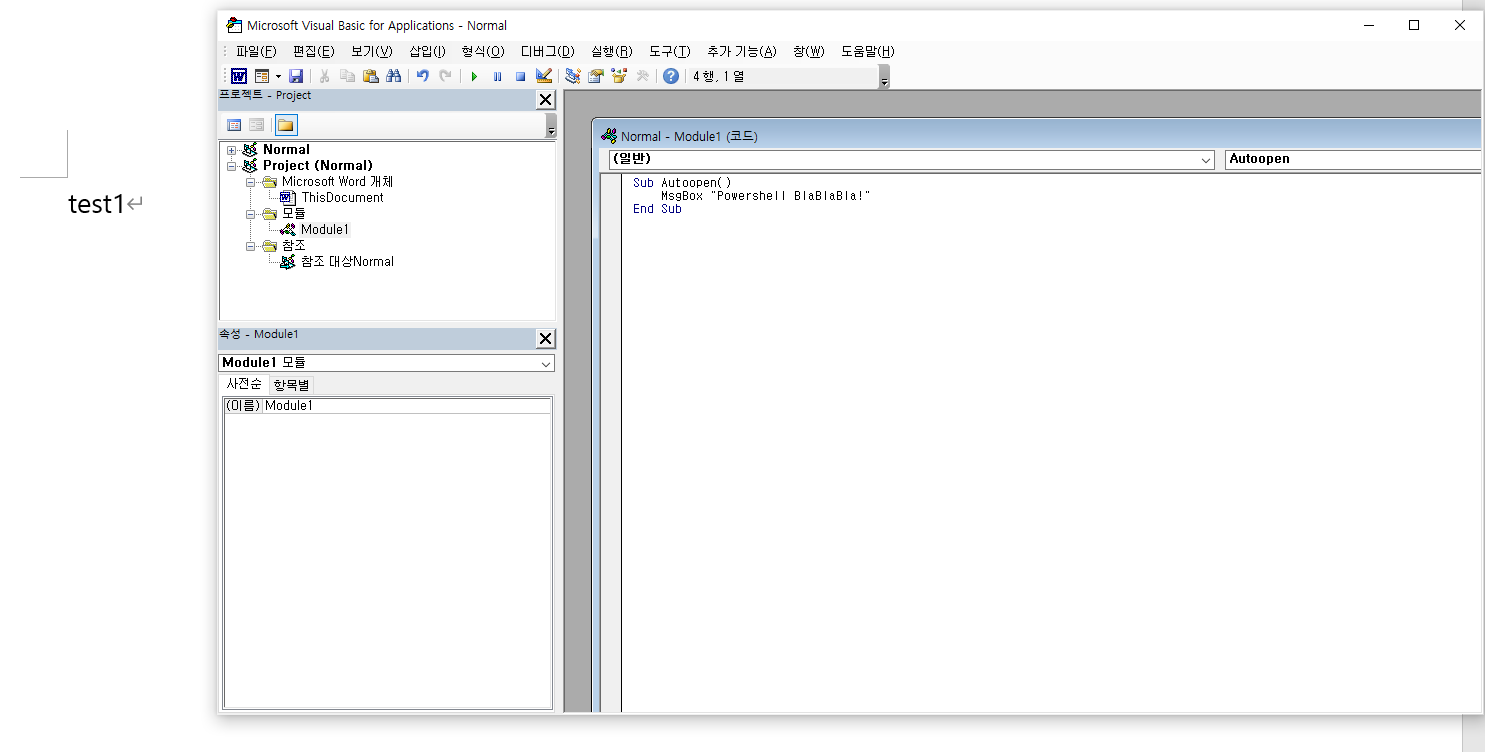The width and height of the screenshot is (1485, 752).
Task: Open the (일반) object dropdown in code window
Action: click(x=1206, y=160)
